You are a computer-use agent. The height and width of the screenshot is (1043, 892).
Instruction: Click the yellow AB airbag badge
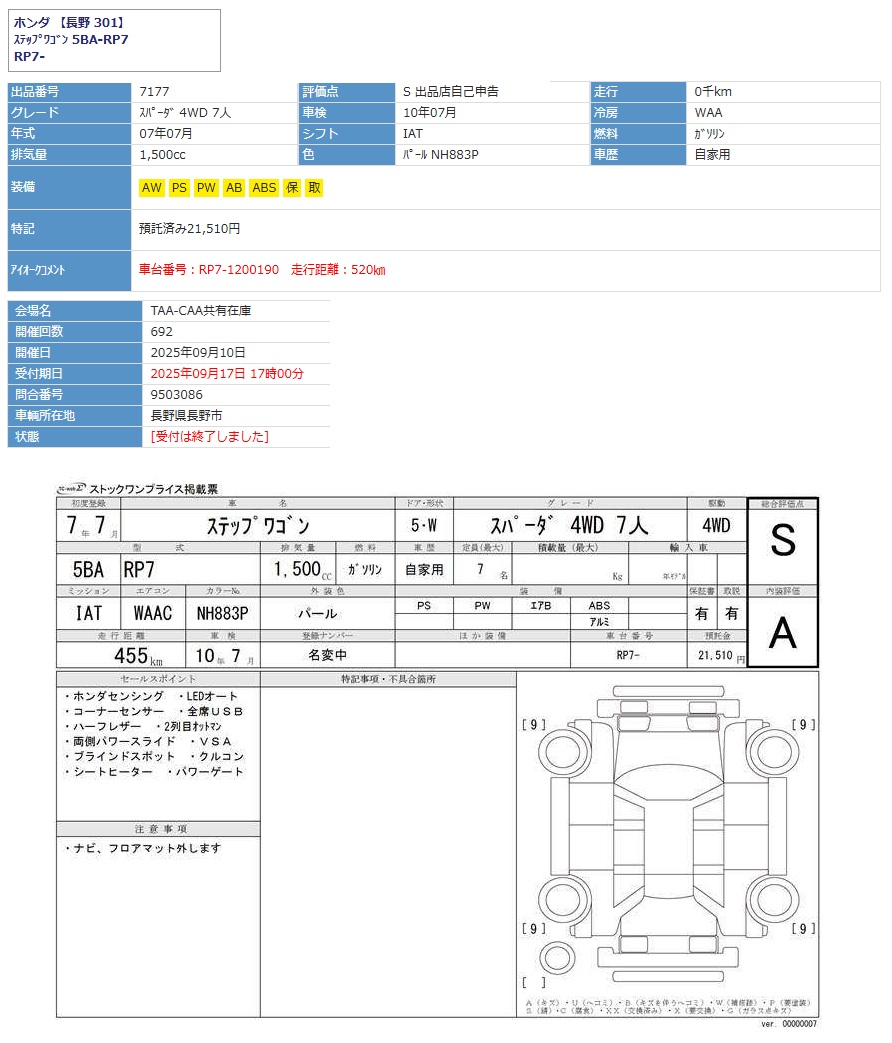pyautogui.click(x=234, y=188)
